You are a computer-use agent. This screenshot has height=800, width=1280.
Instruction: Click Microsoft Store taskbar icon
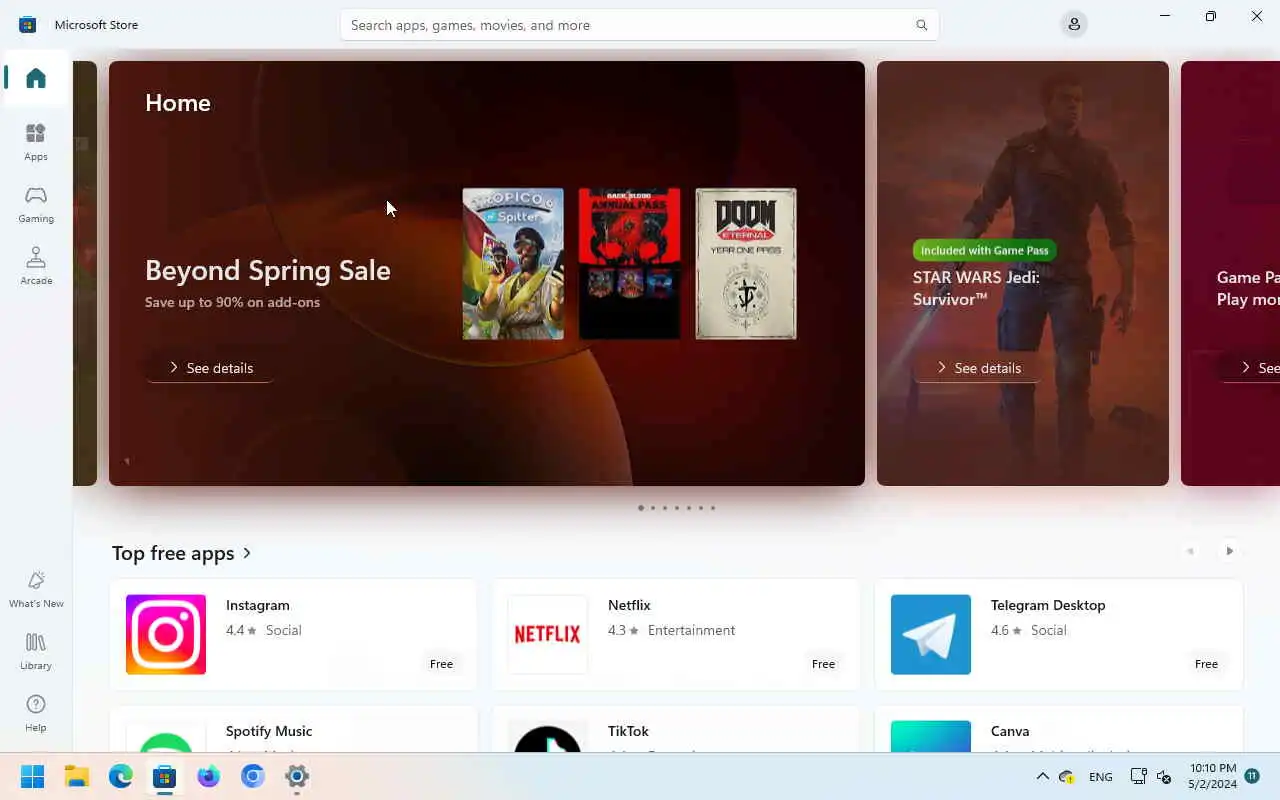165,776
